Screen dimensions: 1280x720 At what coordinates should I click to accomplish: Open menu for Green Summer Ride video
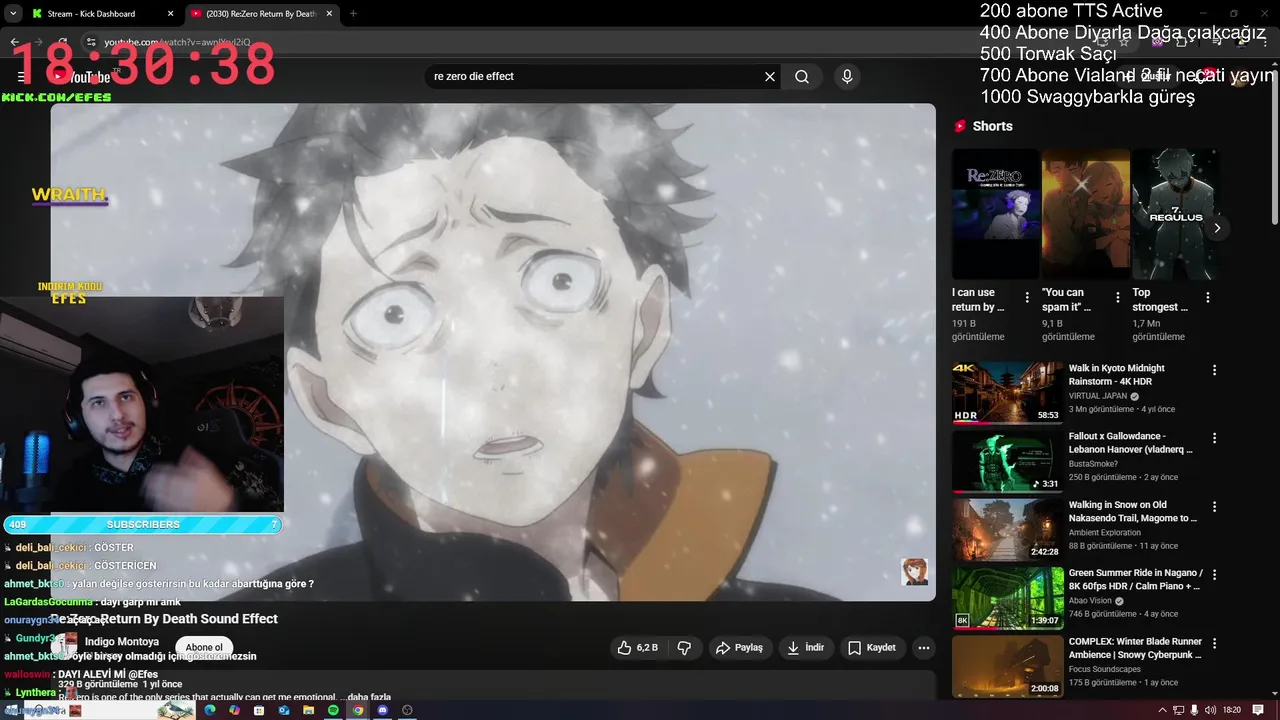click(x=1215, y=575)
